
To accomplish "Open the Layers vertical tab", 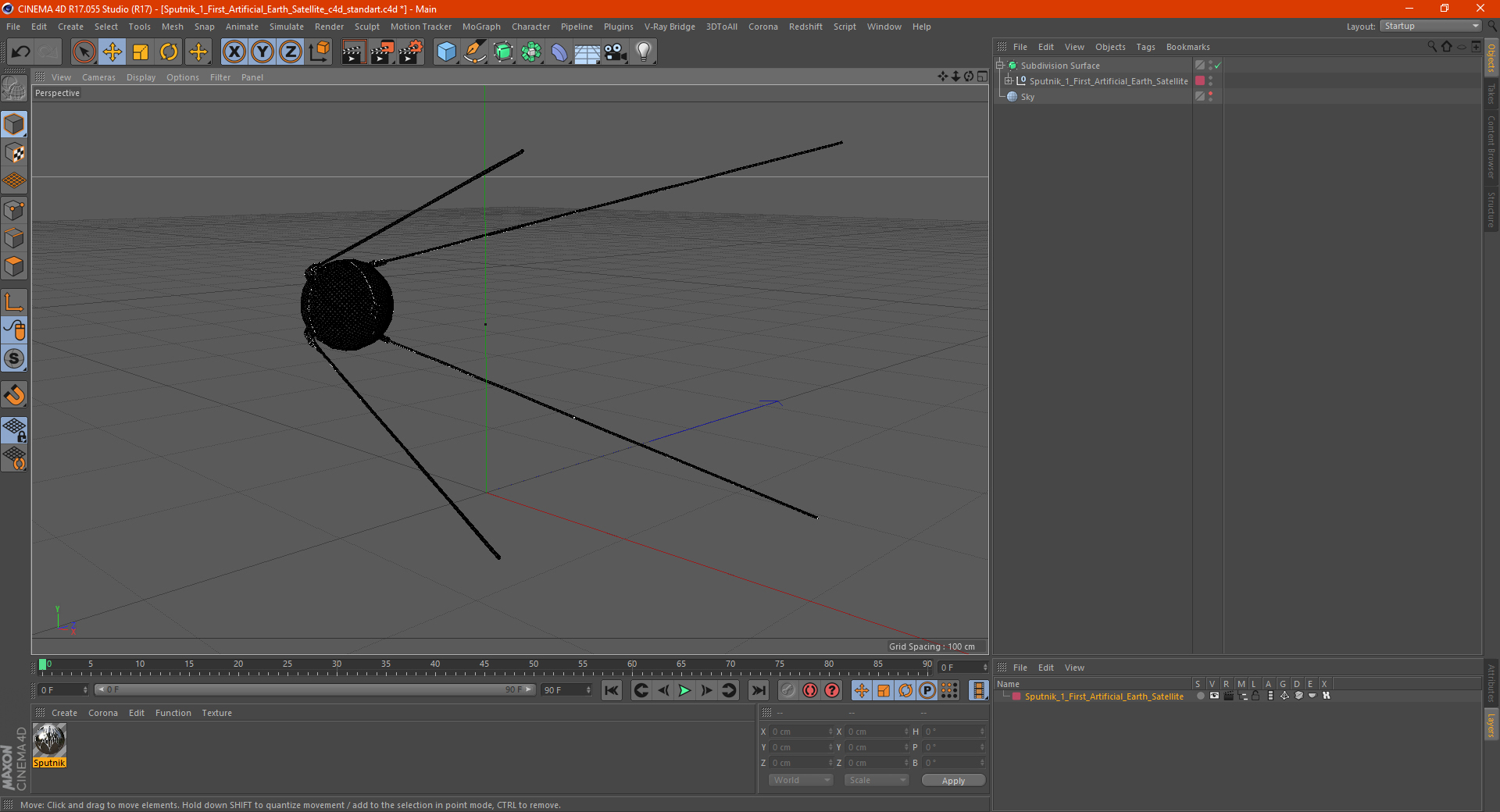I will [1491, 724].
